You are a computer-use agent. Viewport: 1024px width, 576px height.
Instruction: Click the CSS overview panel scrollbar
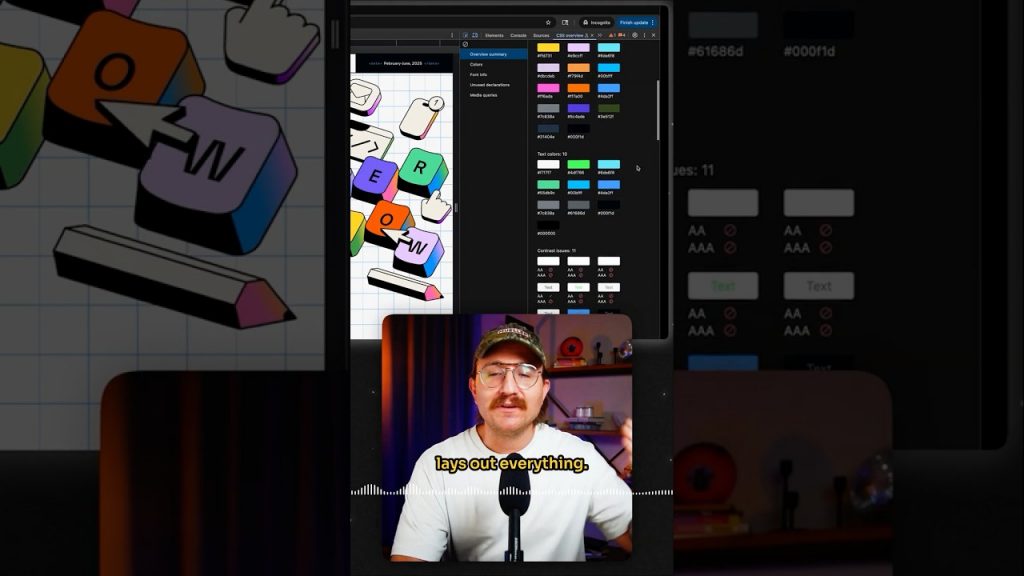click(x=658, y=110)
